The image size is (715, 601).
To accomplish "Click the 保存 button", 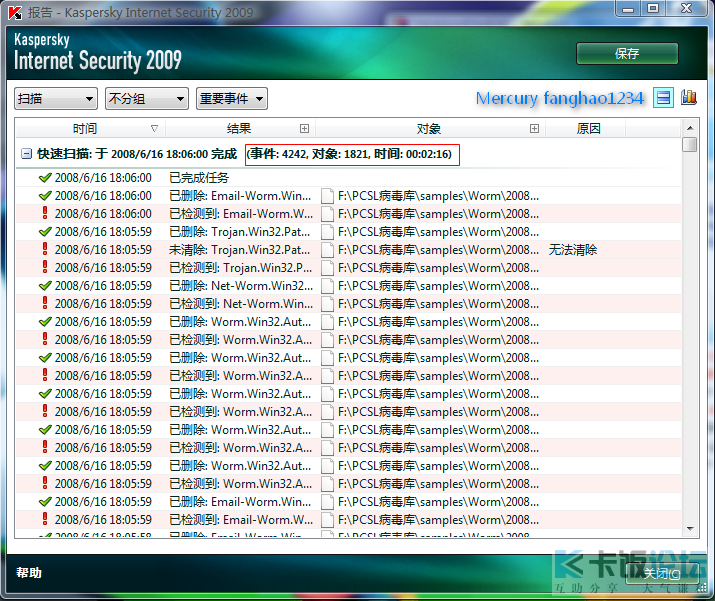I will click(x=627, y=54).
